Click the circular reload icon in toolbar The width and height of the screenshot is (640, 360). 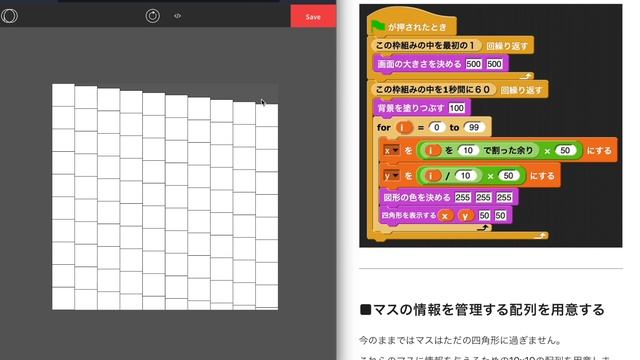click(x=153, y=16)
